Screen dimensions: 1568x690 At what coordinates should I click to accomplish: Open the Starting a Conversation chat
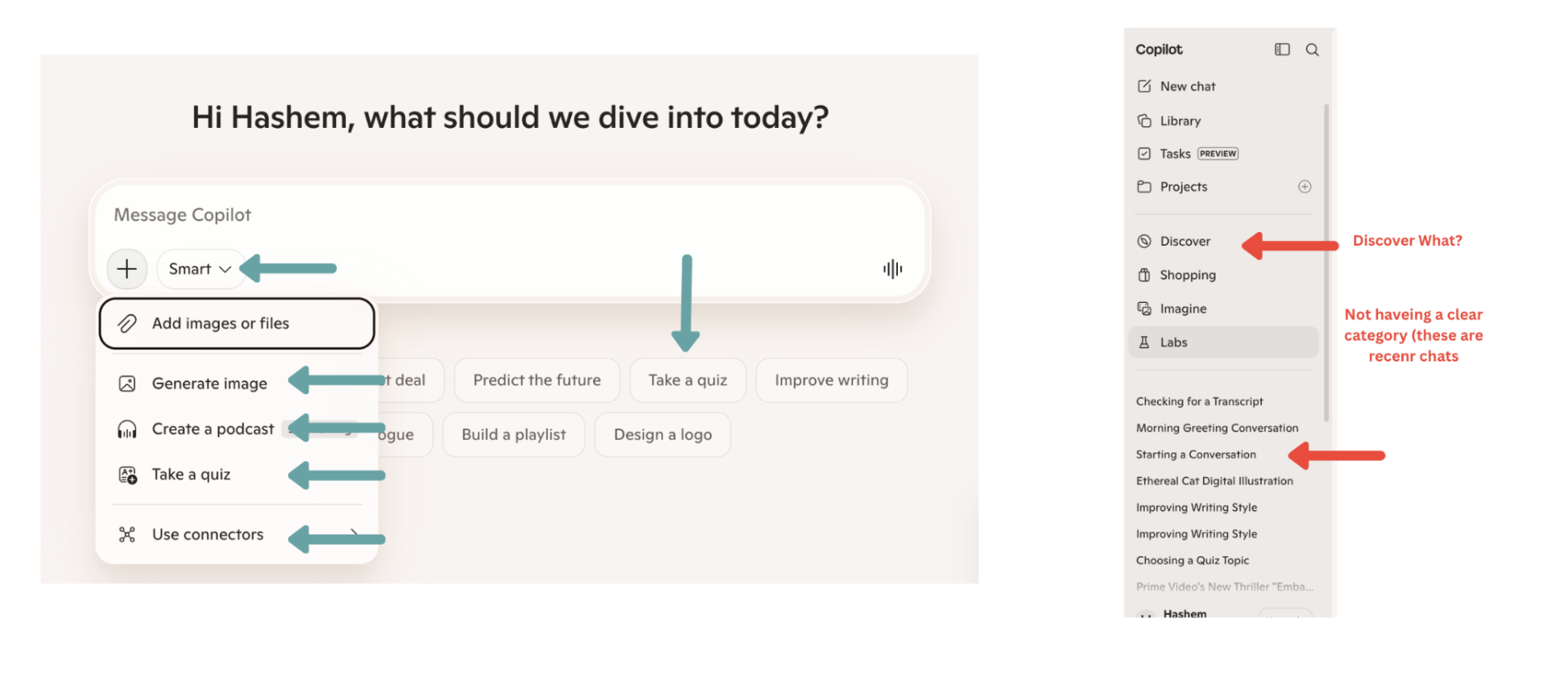pos(1196,455)
